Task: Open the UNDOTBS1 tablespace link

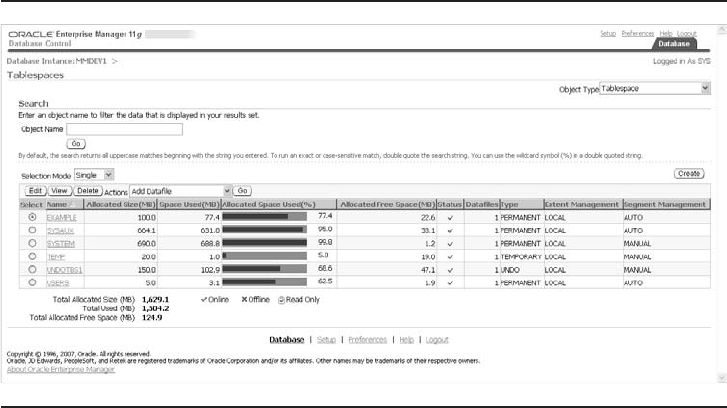Action: [x=64, y=270]
